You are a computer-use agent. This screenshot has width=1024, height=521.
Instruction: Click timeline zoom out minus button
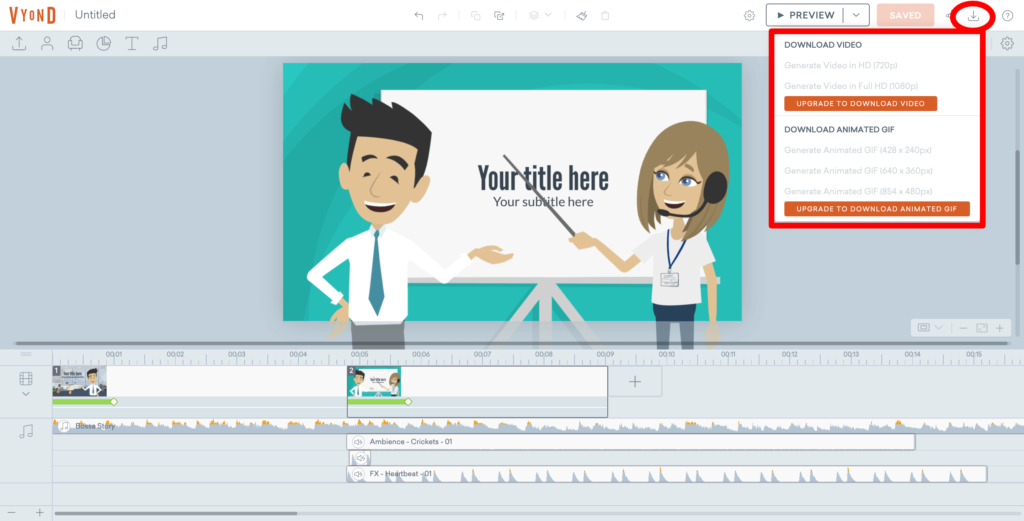11,513
